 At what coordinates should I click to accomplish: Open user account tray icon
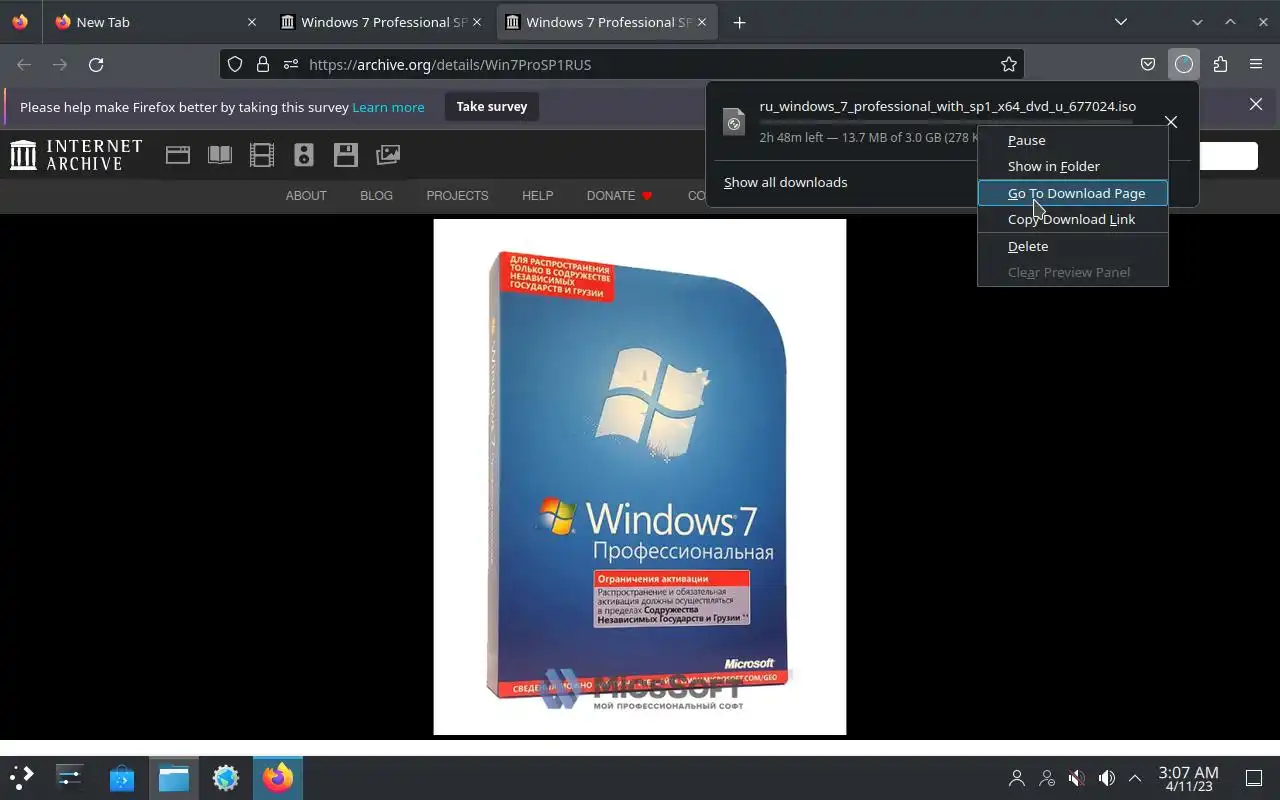pyautogui.click(x=1017, y=778)
